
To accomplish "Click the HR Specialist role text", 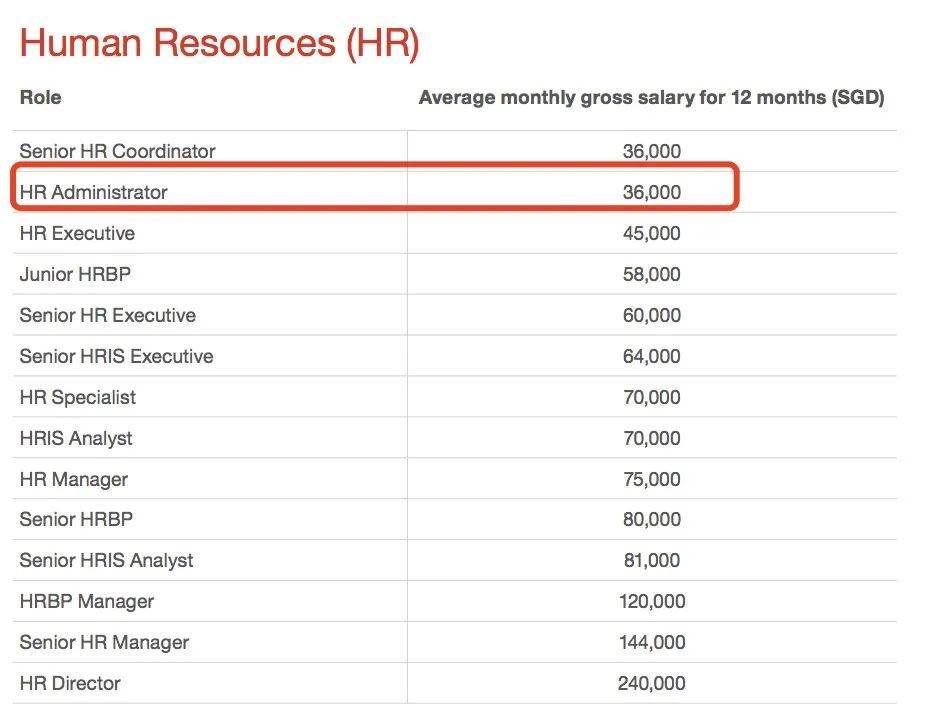I will (x=78, y=397).
